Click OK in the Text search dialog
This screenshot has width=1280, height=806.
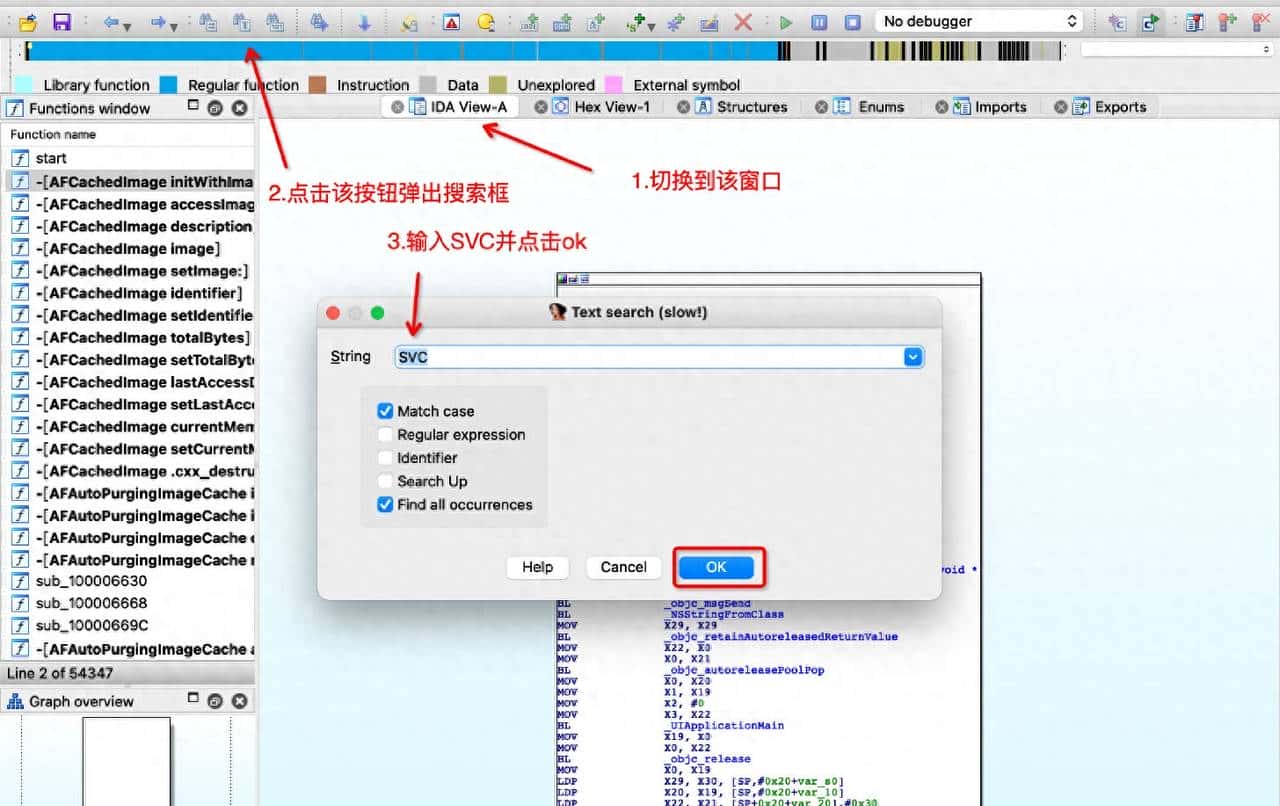click(x=716, y=567)
